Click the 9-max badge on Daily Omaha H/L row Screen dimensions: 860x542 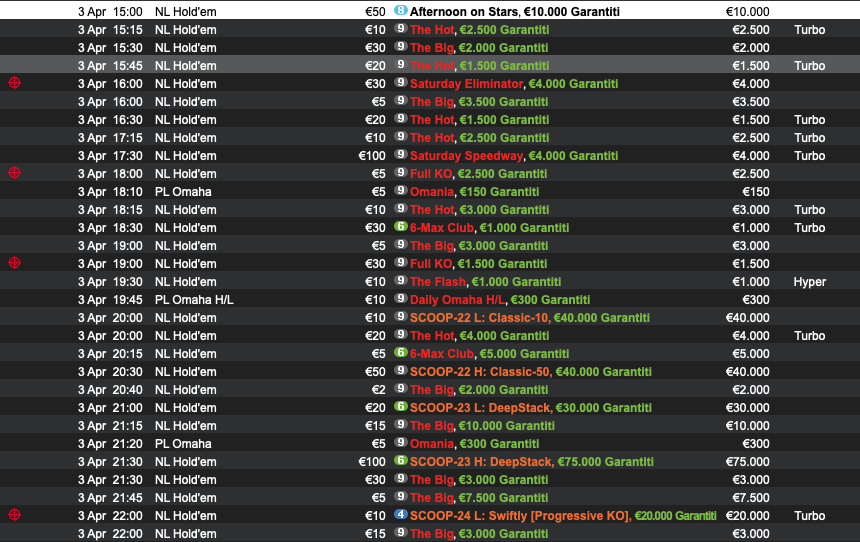pos(401,298)
